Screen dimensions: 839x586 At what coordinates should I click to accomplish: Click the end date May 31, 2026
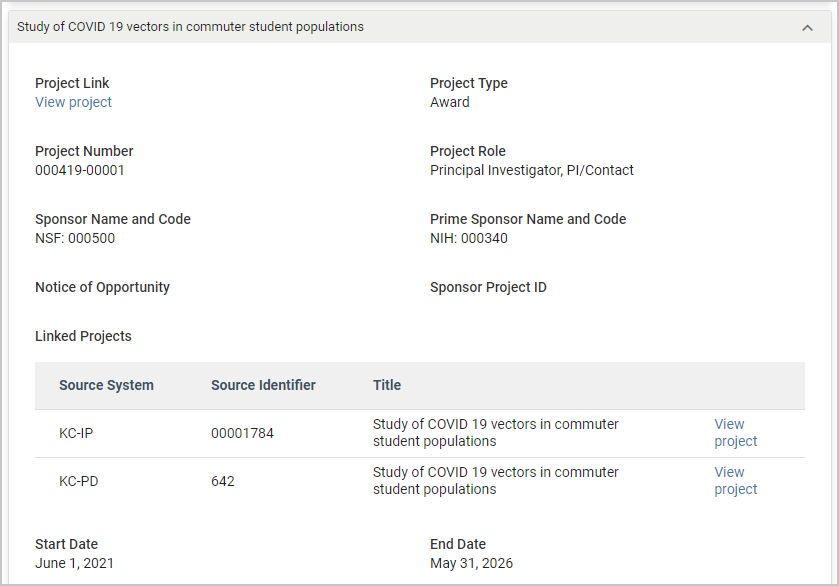[x=471, y=563]
